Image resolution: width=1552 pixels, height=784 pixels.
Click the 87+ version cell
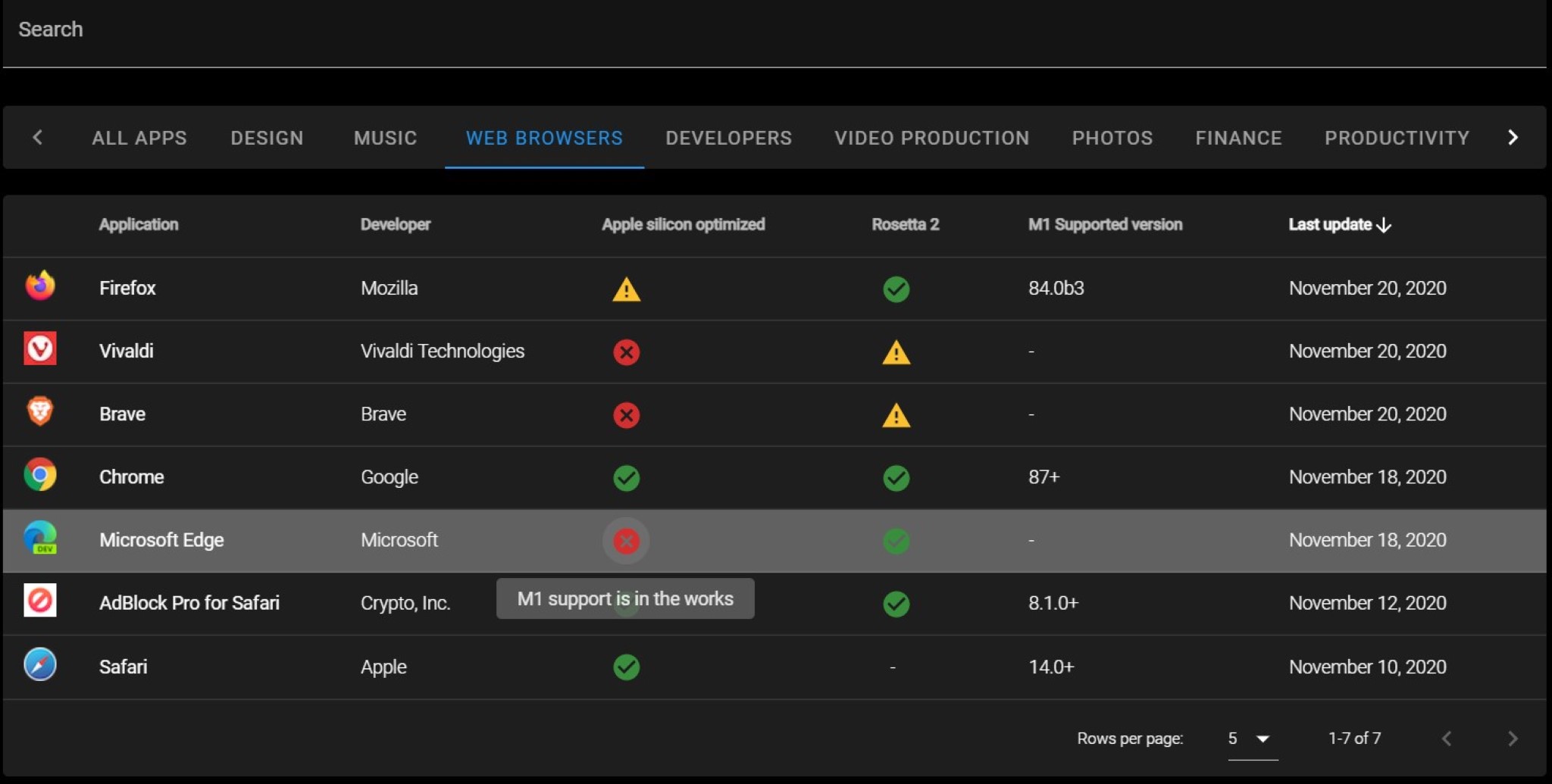(x=1044, y=476)
